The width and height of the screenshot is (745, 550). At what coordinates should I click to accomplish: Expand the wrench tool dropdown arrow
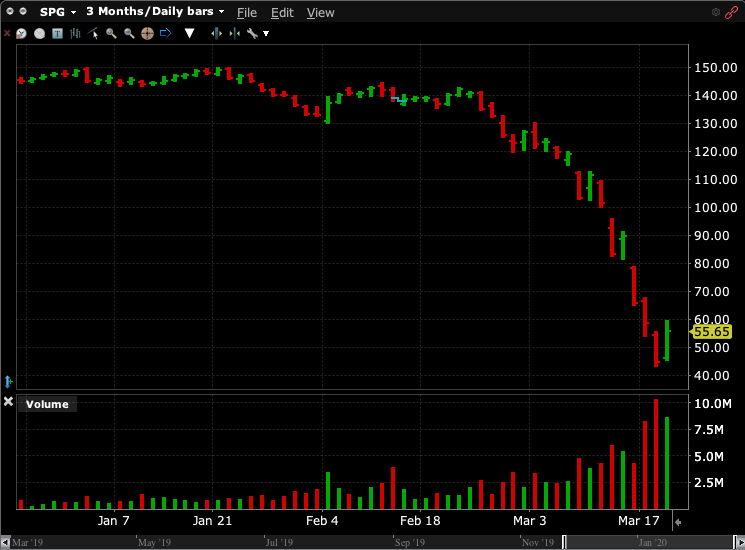point(266,33)
